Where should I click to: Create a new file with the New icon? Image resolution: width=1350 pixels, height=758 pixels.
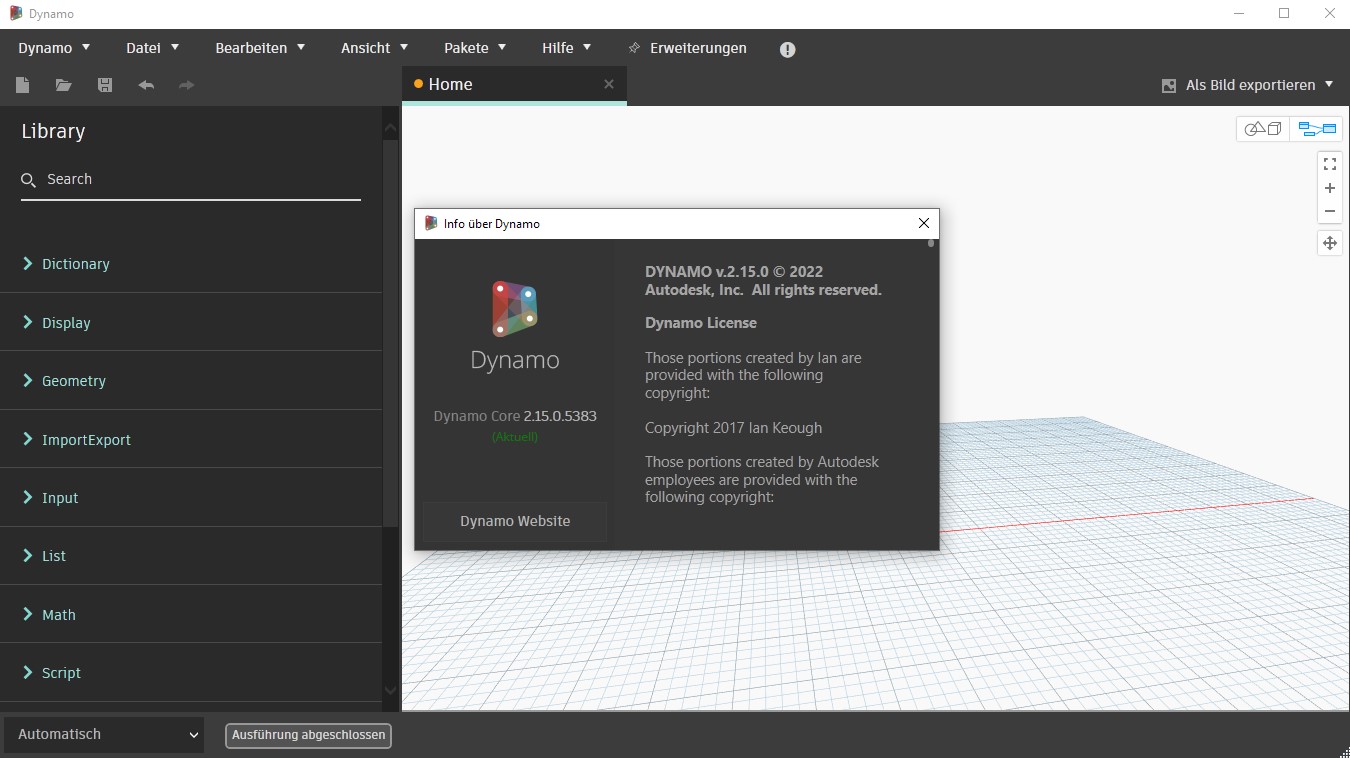[22, 85]
